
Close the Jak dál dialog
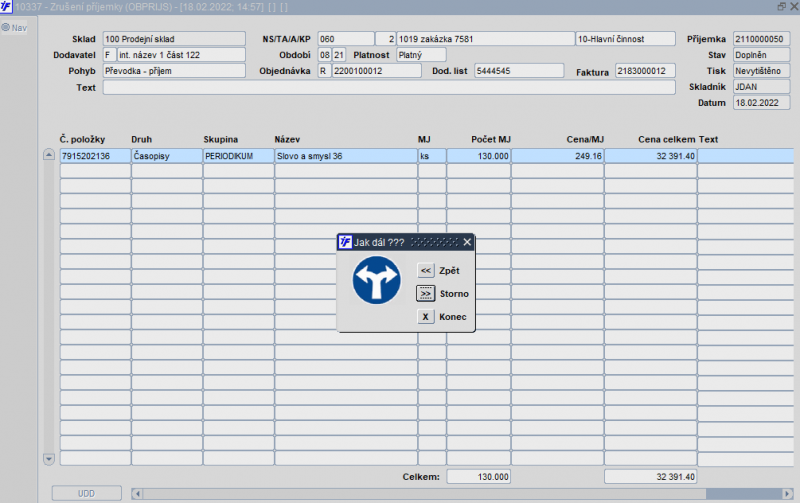pyautogui.click(x=467, y=242)
